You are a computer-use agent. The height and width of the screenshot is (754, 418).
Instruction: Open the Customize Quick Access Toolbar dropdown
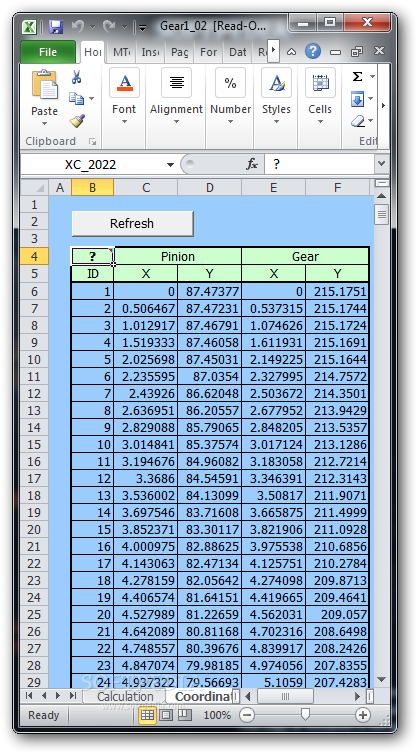point(142,27)
